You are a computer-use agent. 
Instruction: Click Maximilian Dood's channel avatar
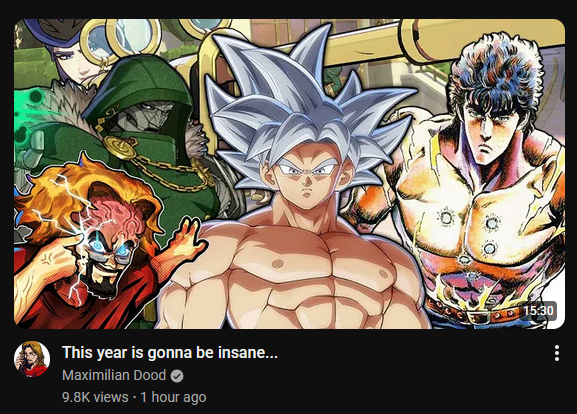32,359
